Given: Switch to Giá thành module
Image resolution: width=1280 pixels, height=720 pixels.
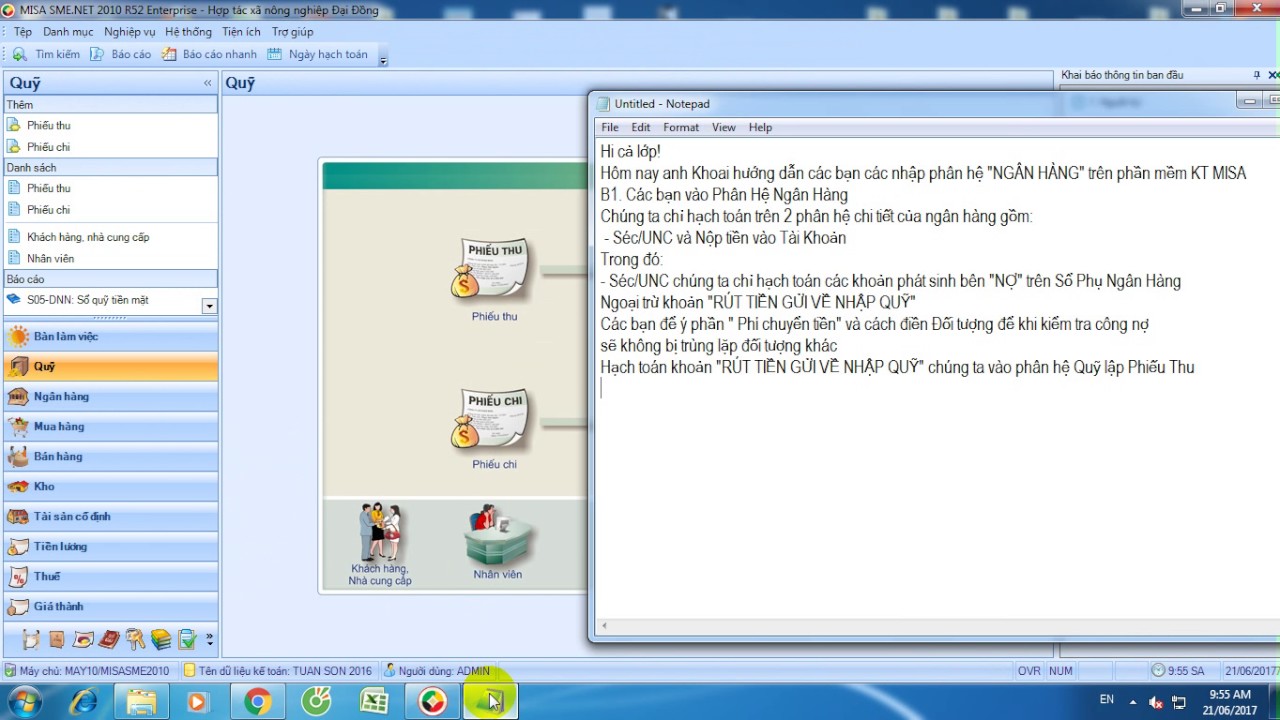Looking at the screenshot, I should point(110,607).
